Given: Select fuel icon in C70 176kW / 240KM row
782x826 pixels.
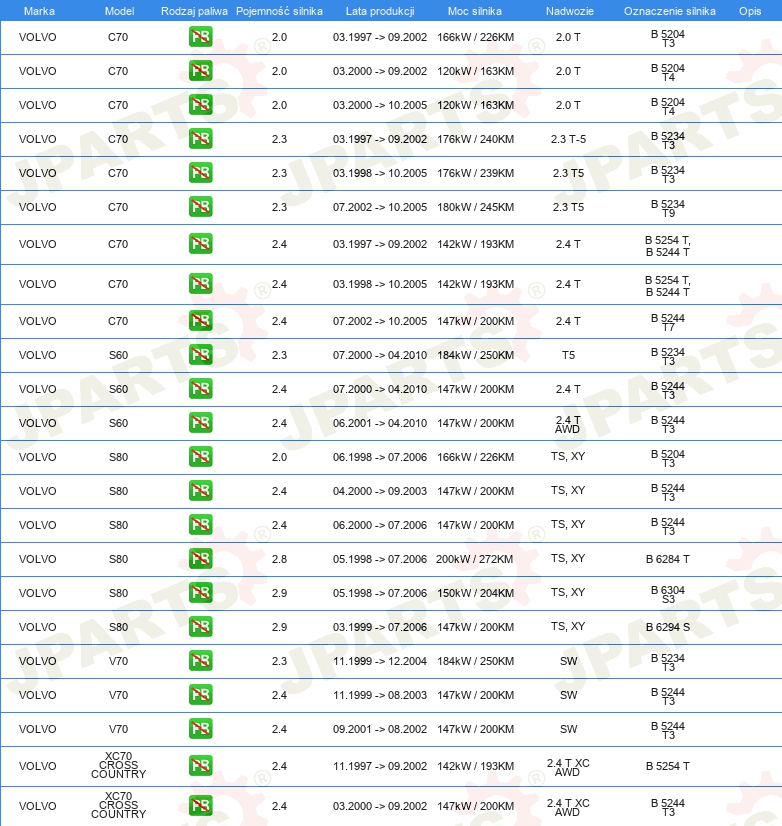Looking at the screenshot, I should click(200, 139).
